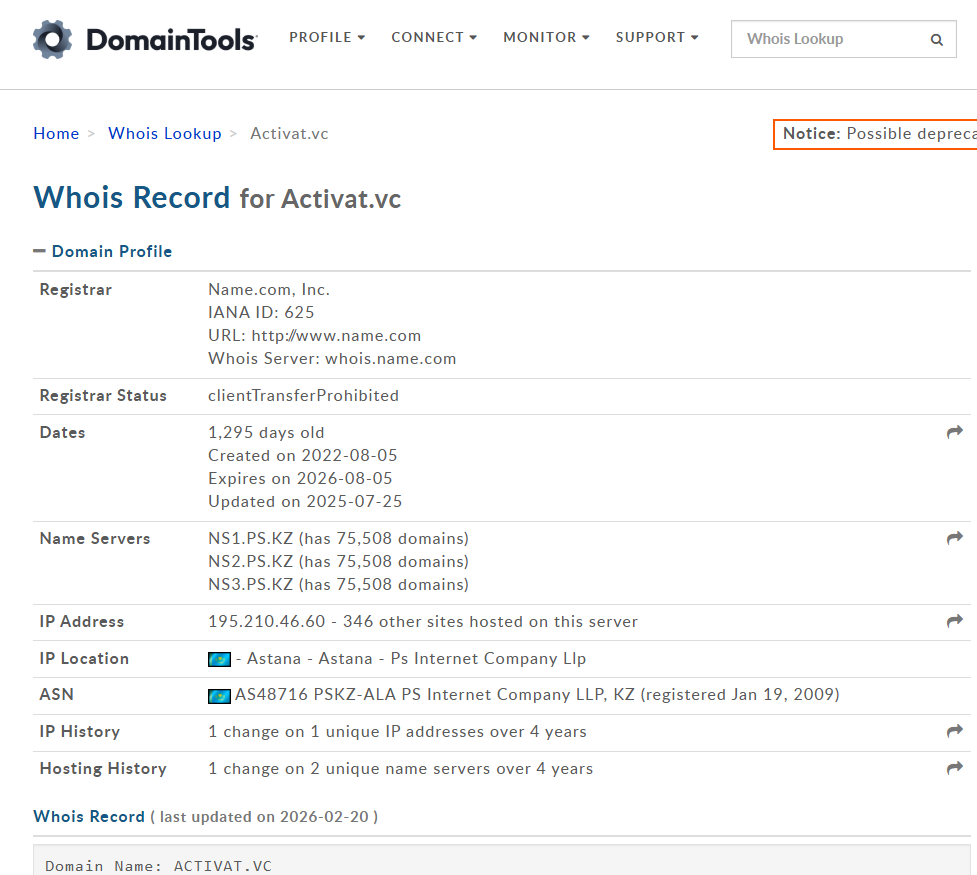This screenshot has width=977, height=875.
Task: Click the Kazakhstan flag in IP Location row
Action: coord(219,659)
